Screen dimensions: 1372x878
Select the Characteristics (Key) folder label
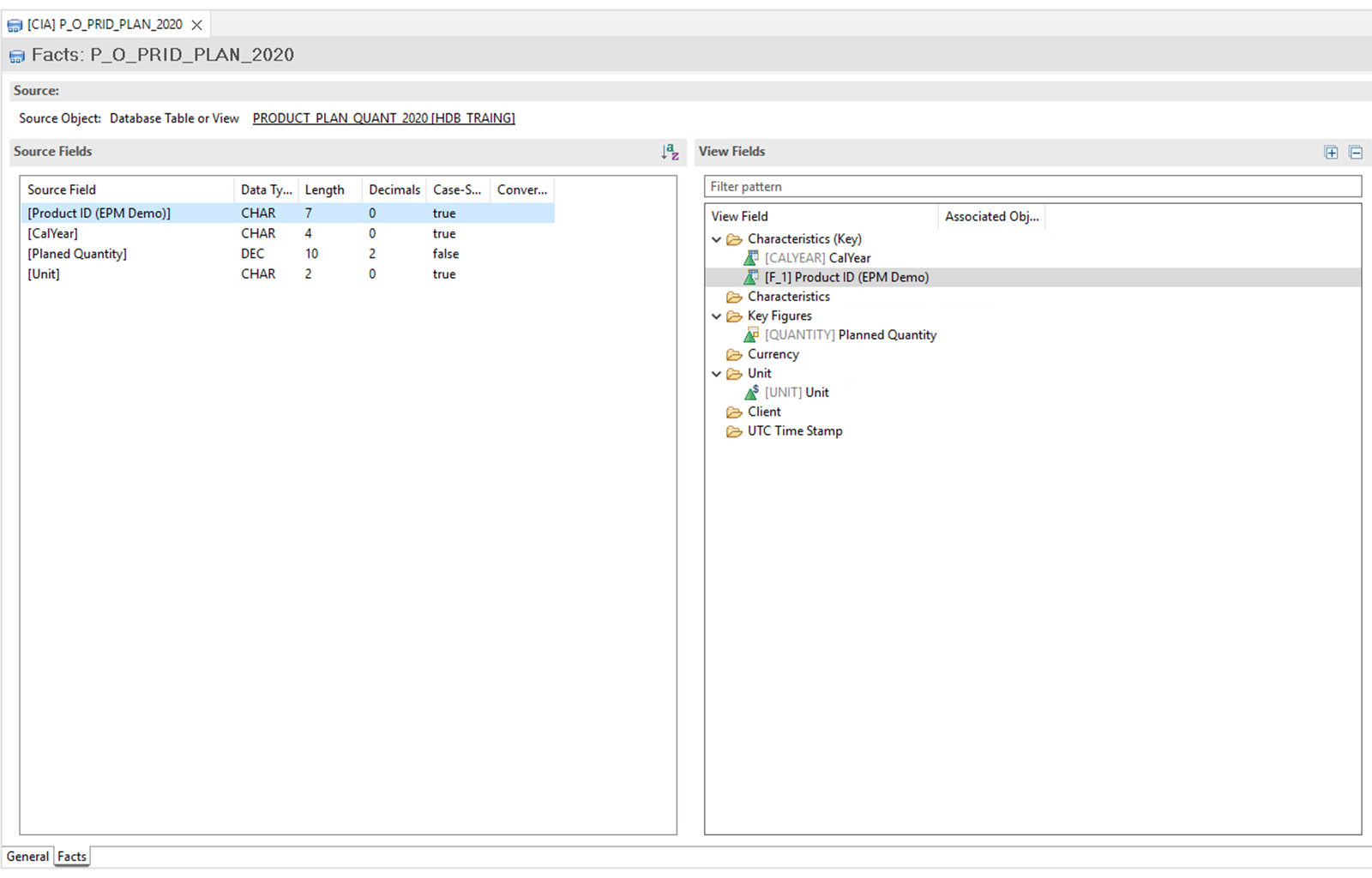[804, 239]
